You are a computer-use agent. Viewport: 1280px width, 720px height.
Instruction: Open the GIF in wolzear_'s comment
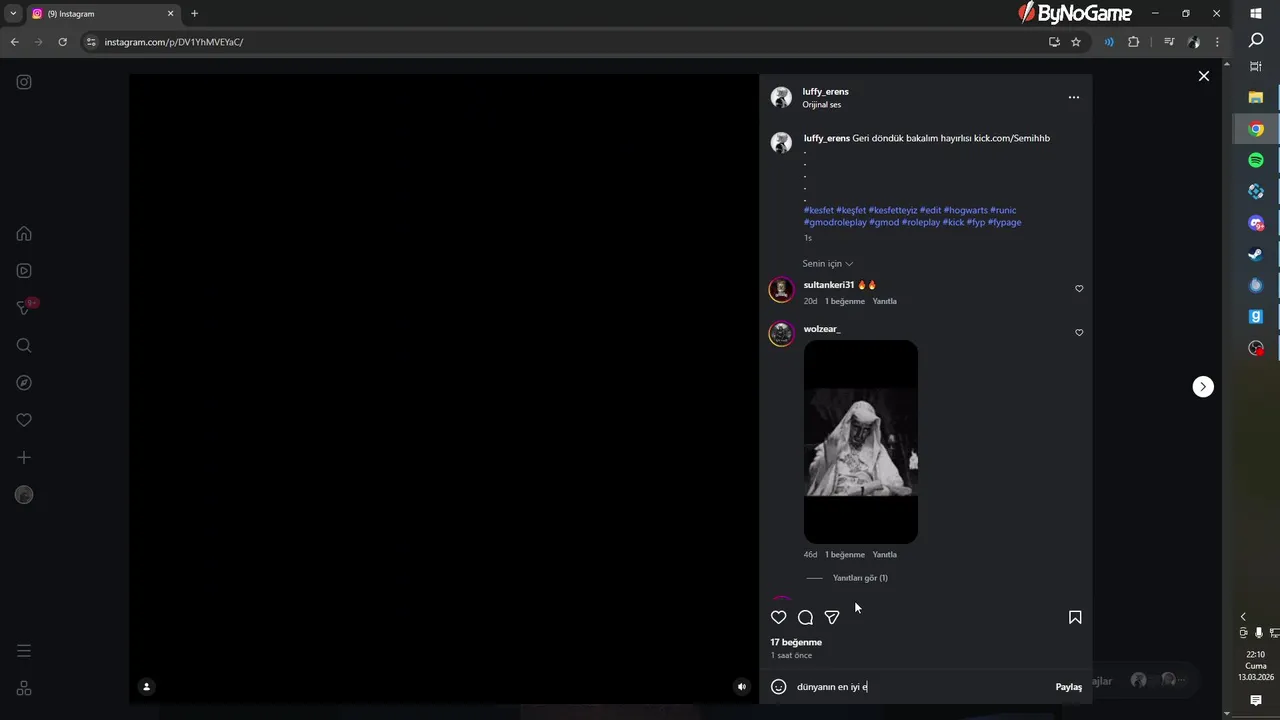point(860,442)
